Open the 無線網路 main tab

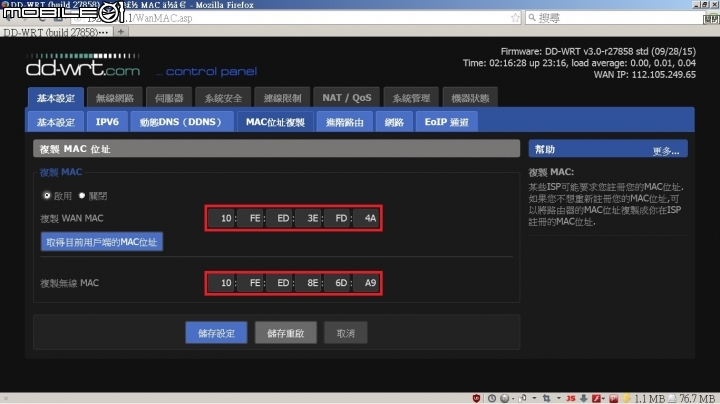point(115,98)
